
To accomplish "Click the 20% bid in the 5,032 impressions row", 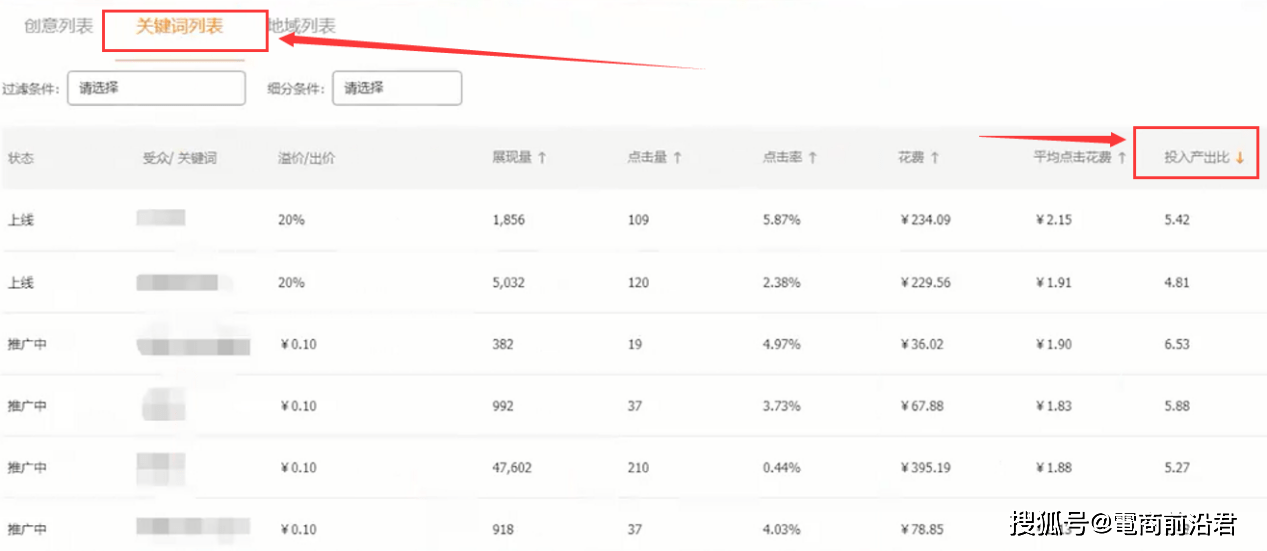I will (x=291, y=282).
